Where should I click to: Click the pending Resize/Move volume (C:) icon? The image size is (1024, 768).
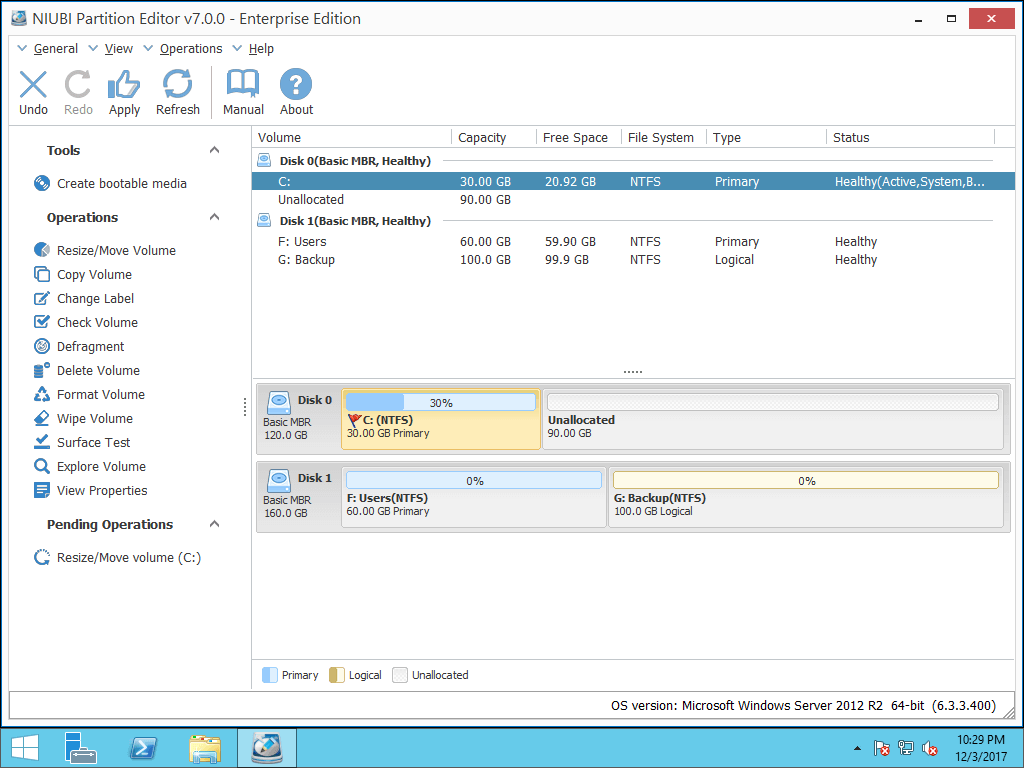coord(42,558)
